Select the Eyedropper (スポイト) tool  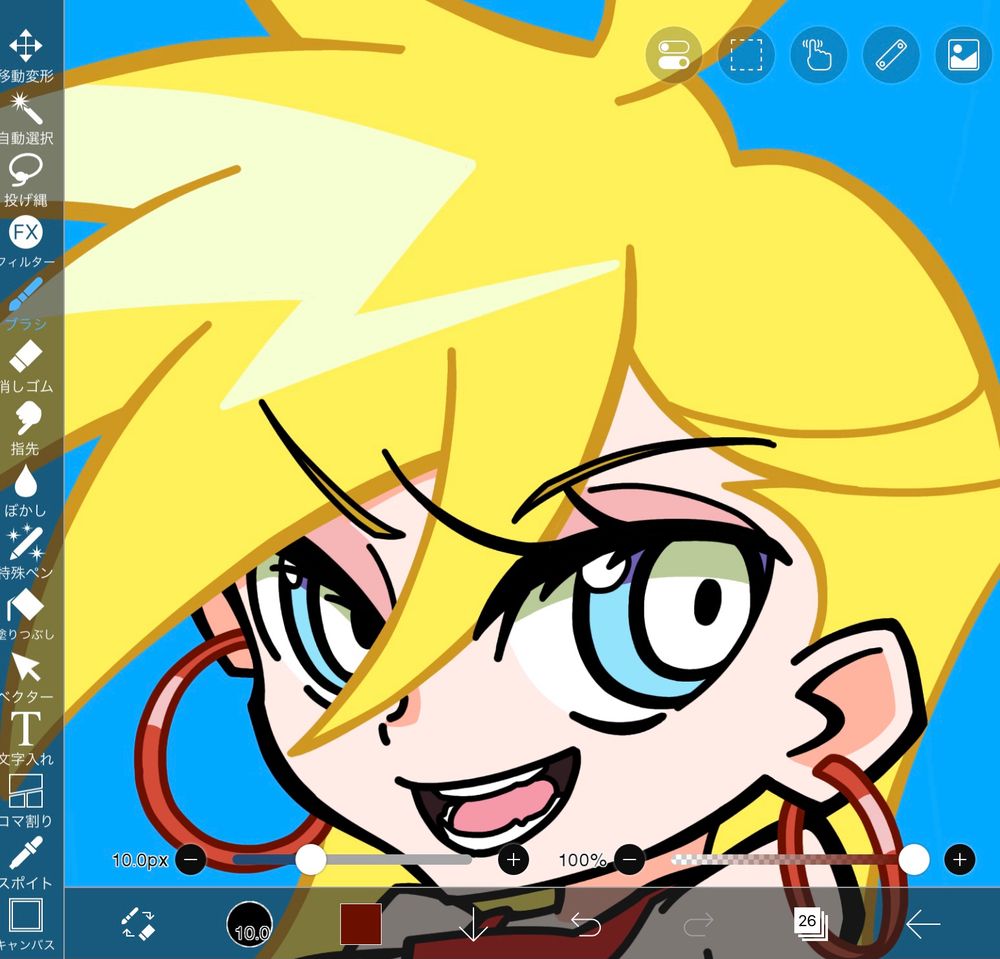pos(26,862)
